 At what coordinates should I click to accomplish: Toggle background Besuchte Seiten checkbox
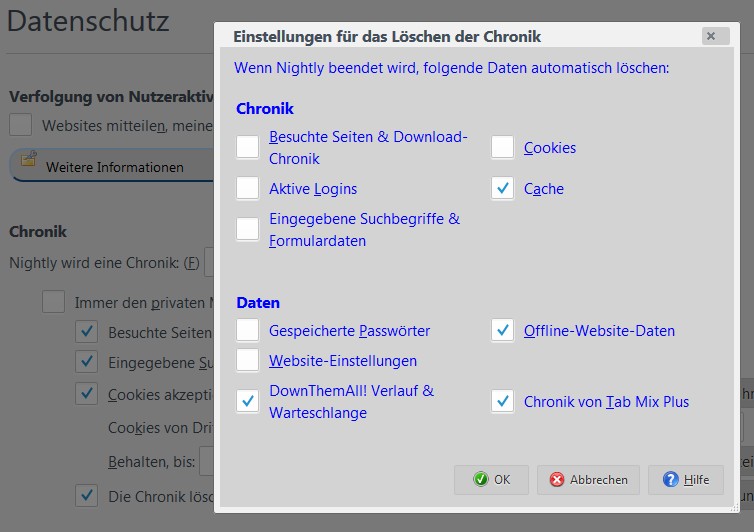pos(87,332)
